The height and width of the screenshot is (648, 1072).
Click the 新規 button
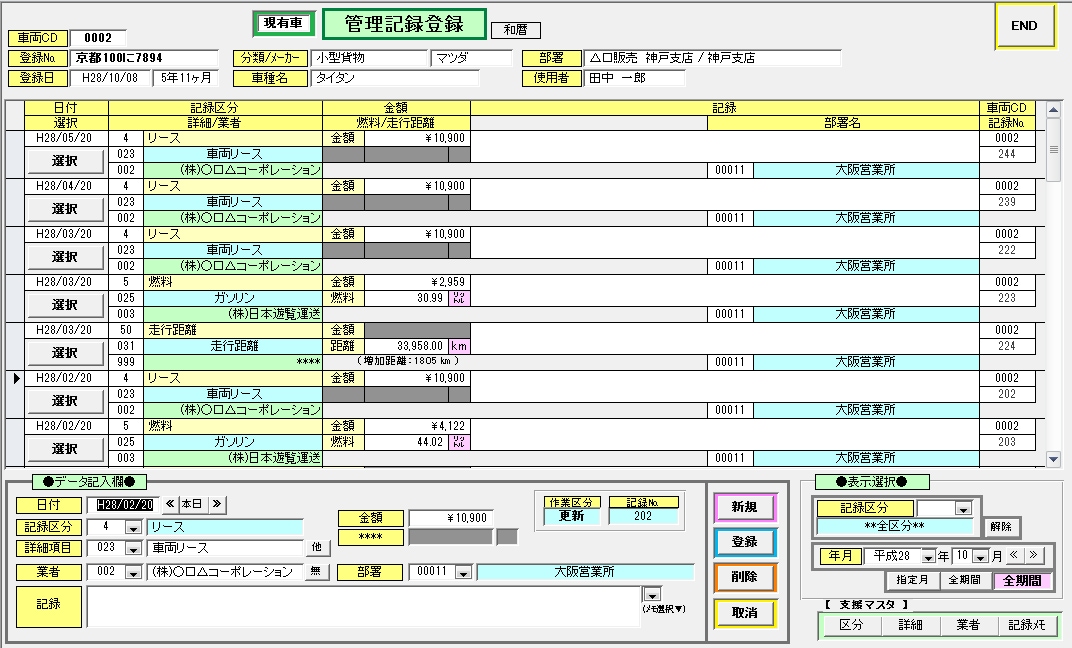[745, 507]
